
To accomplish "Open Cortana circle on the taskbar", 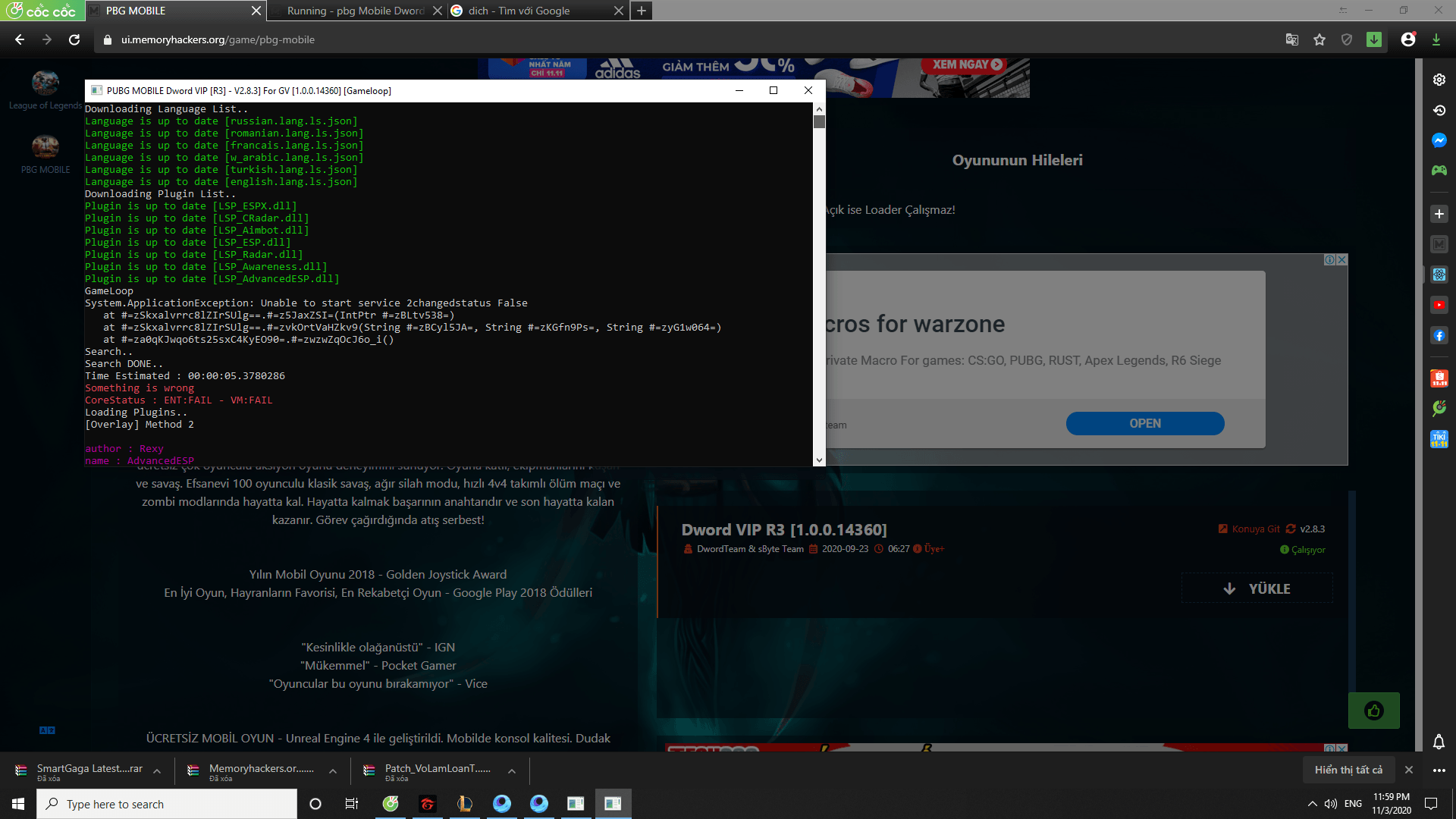I will 315,804.
